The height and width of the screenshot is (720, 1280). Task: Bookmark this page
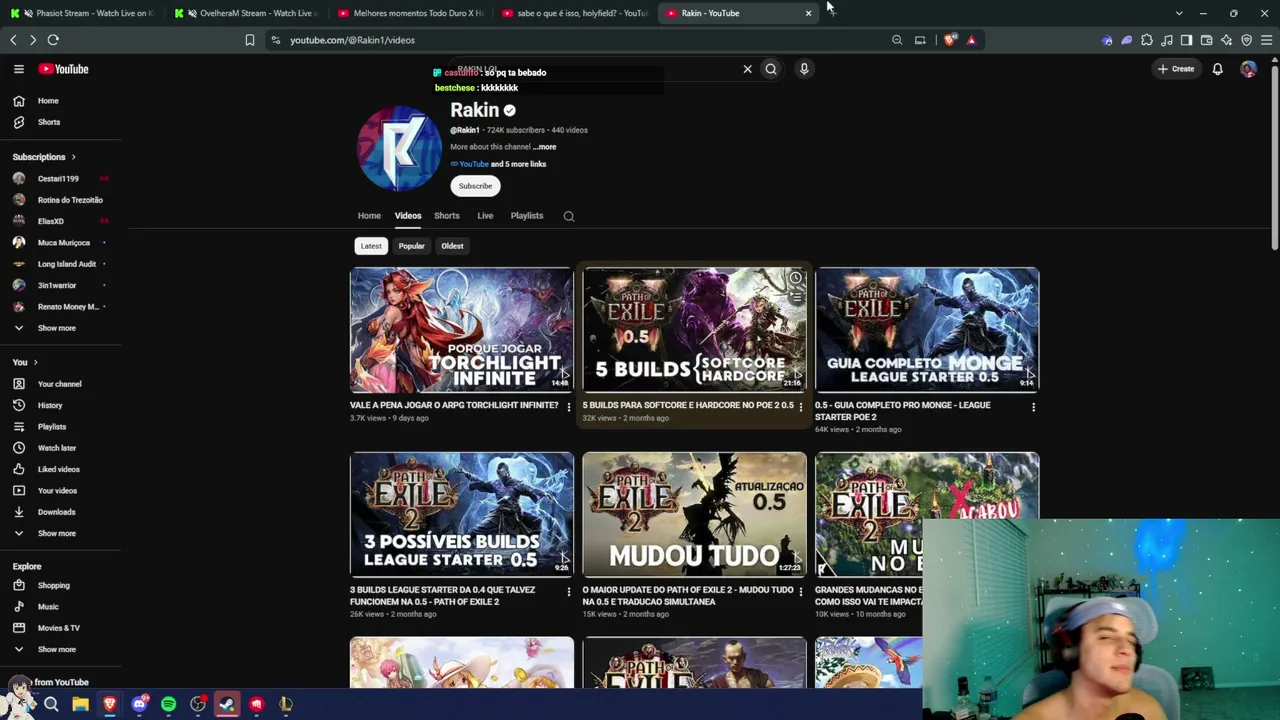[x=250, y=40]
